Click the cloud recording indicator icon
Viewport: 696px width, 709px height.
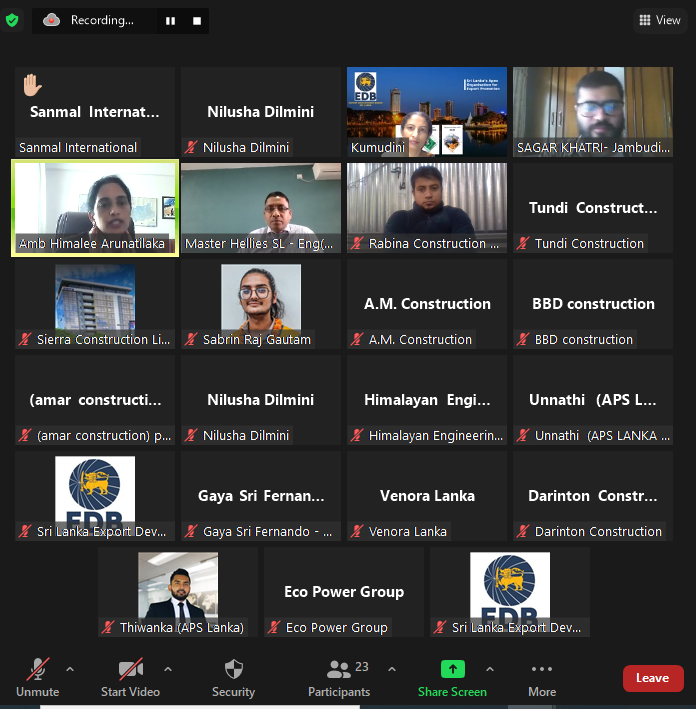pyautogui.click(x=52, y=20)
